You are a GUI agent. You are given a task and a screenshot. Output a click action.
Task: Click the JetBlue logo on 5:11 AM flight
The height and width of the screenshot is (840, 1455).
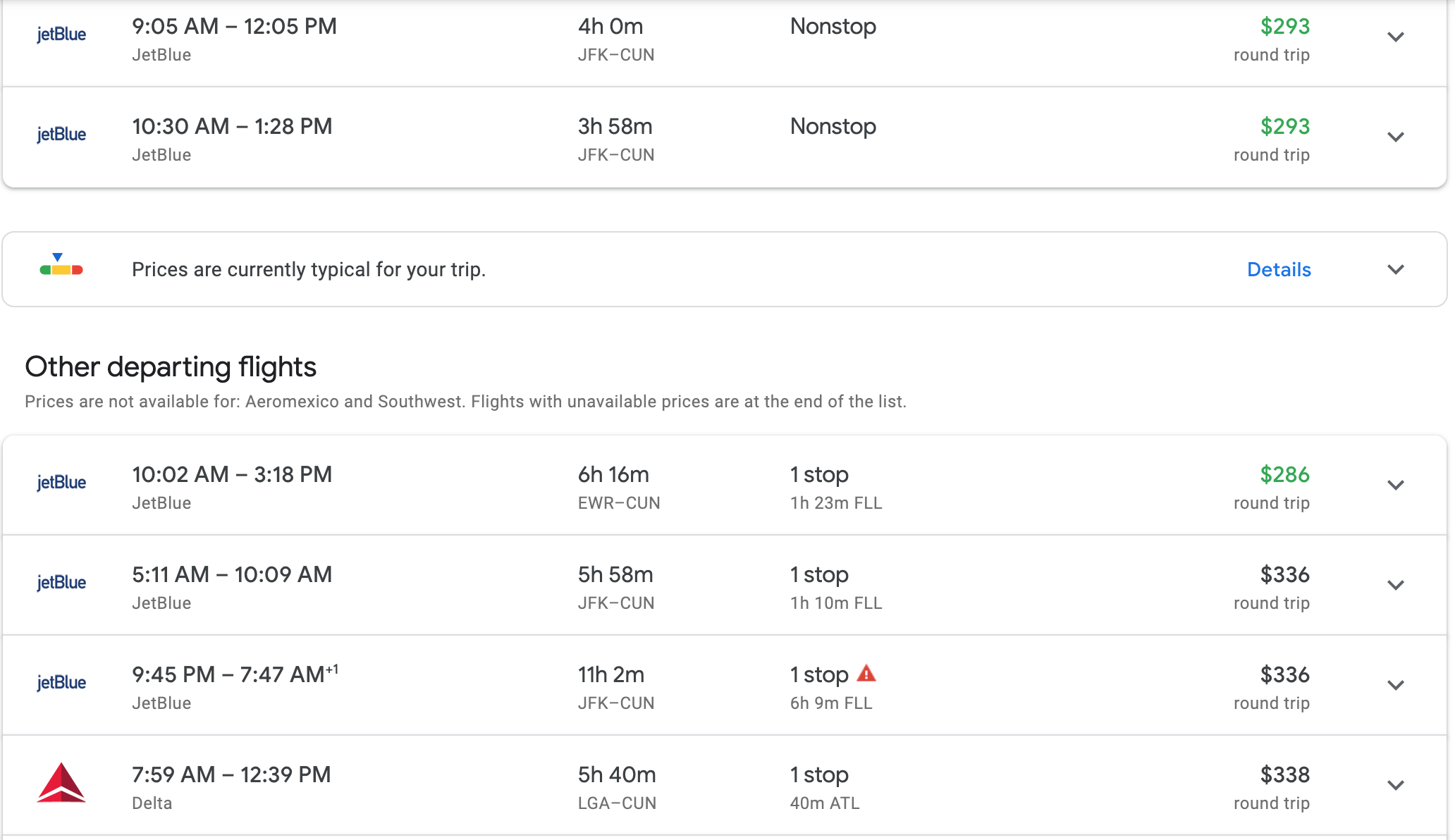pos(61,583)
